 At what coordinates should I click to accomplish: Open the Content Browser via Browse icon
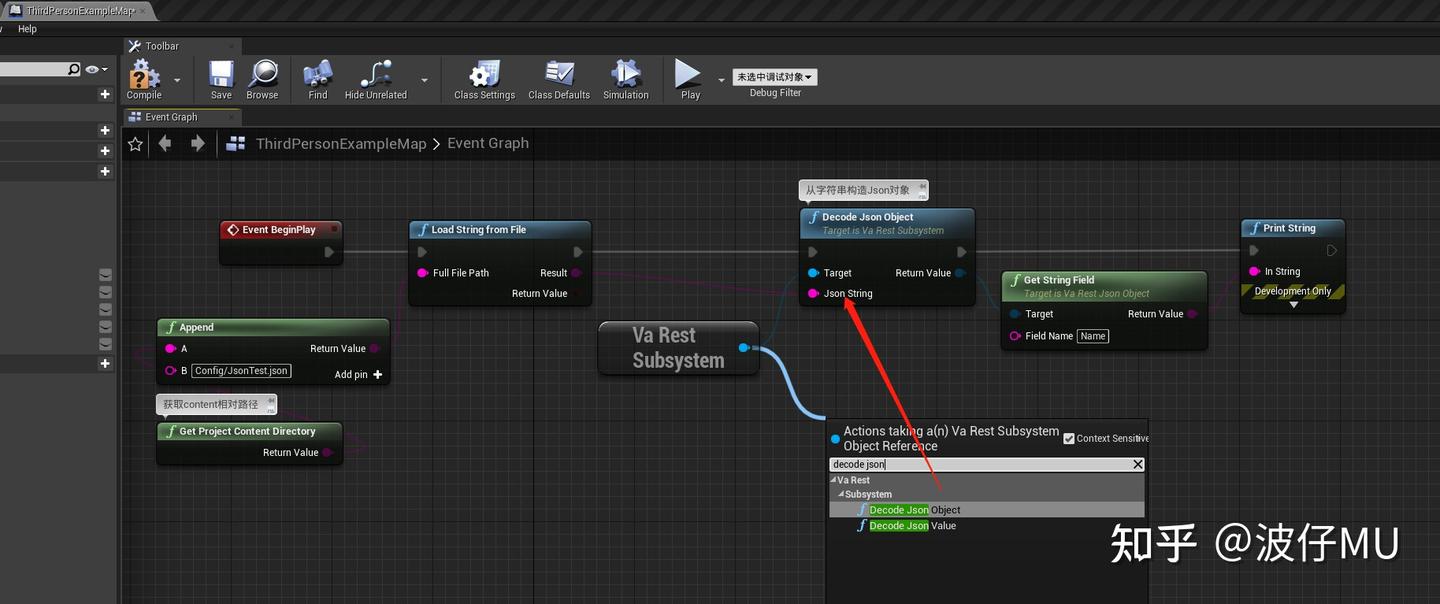(262, 75)
